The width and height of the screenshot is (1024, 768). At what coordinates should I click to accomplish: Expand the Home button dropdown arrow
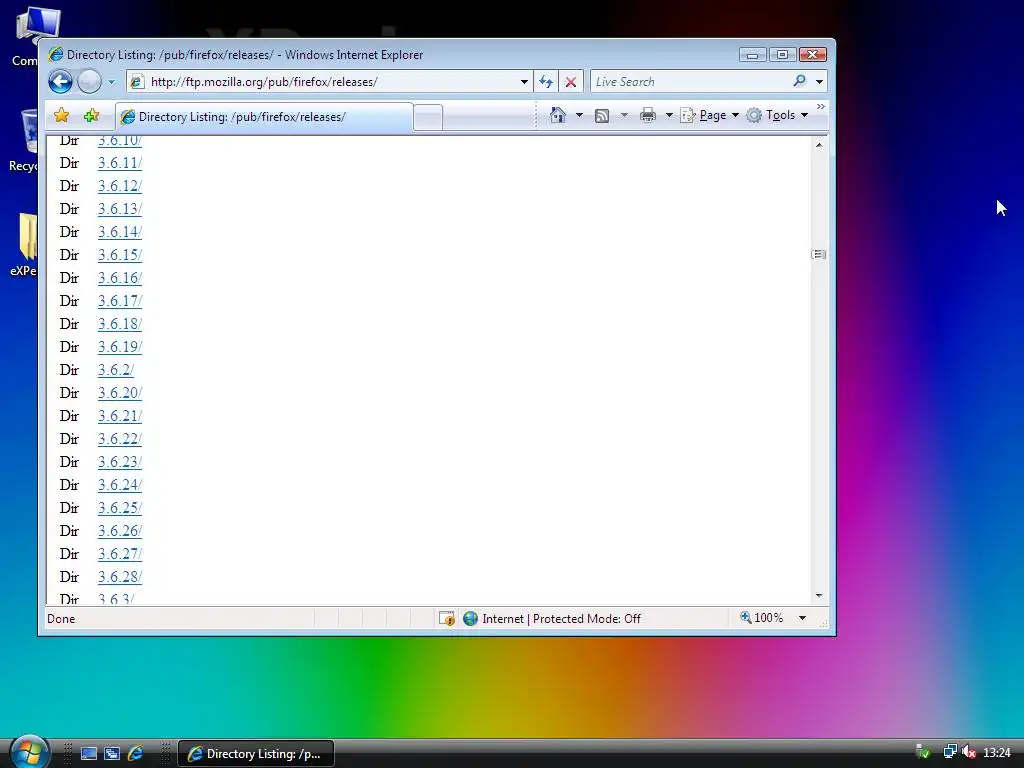point(579,116)
